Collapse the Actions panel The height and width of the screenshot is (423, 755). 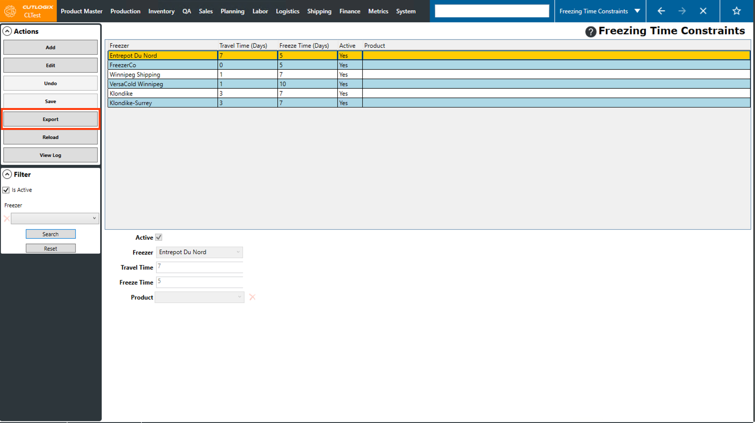(x=7, y=32)
